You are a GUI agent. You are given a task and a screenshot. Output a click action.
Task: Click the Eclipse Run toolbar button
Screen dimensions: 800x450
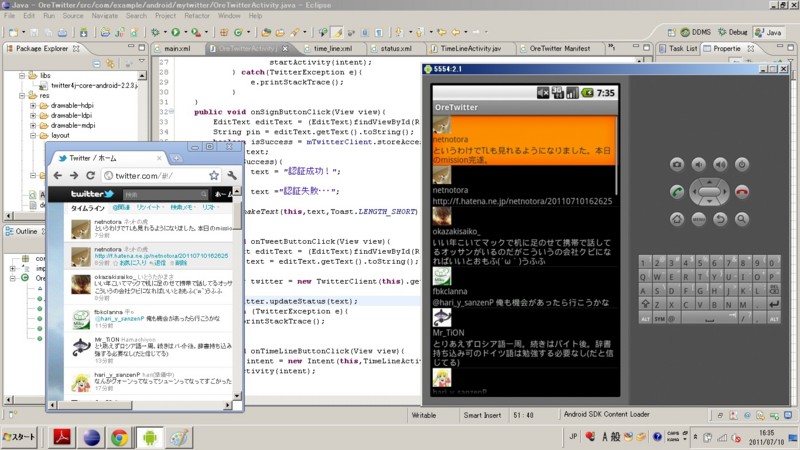pos(176,32)
